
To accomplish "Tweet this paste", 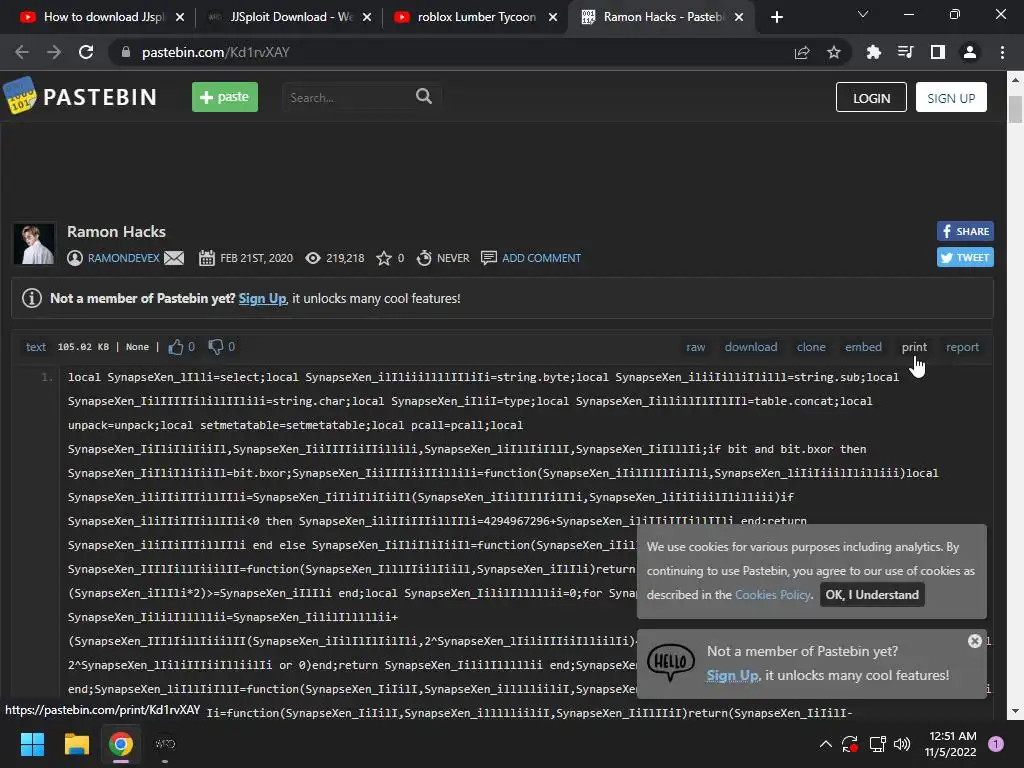I will [965, 257].
